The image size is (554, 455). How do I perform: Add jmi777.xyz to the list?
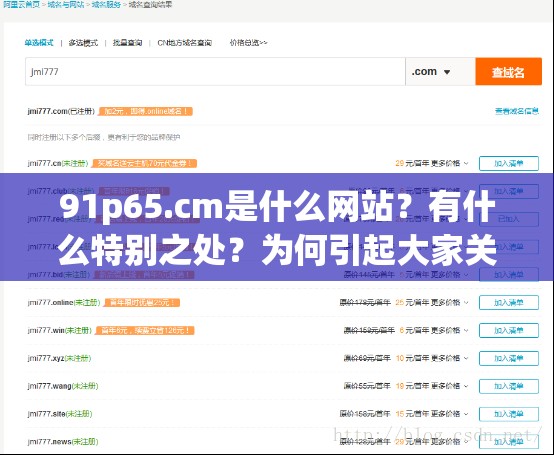(509, 359)
